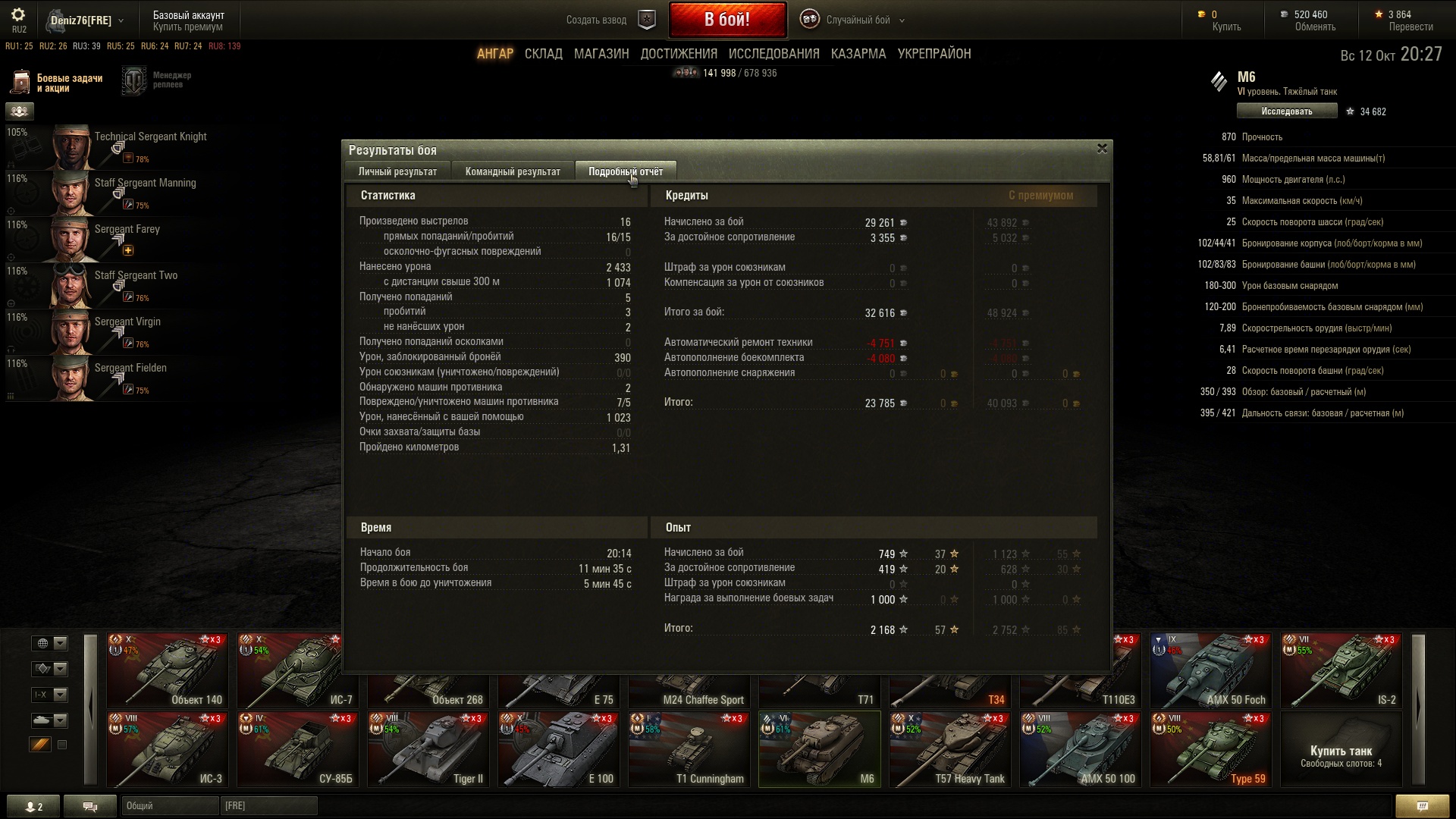Select the Tiger II tank thumbnail
1456x819 pixels.
point(428,749)
